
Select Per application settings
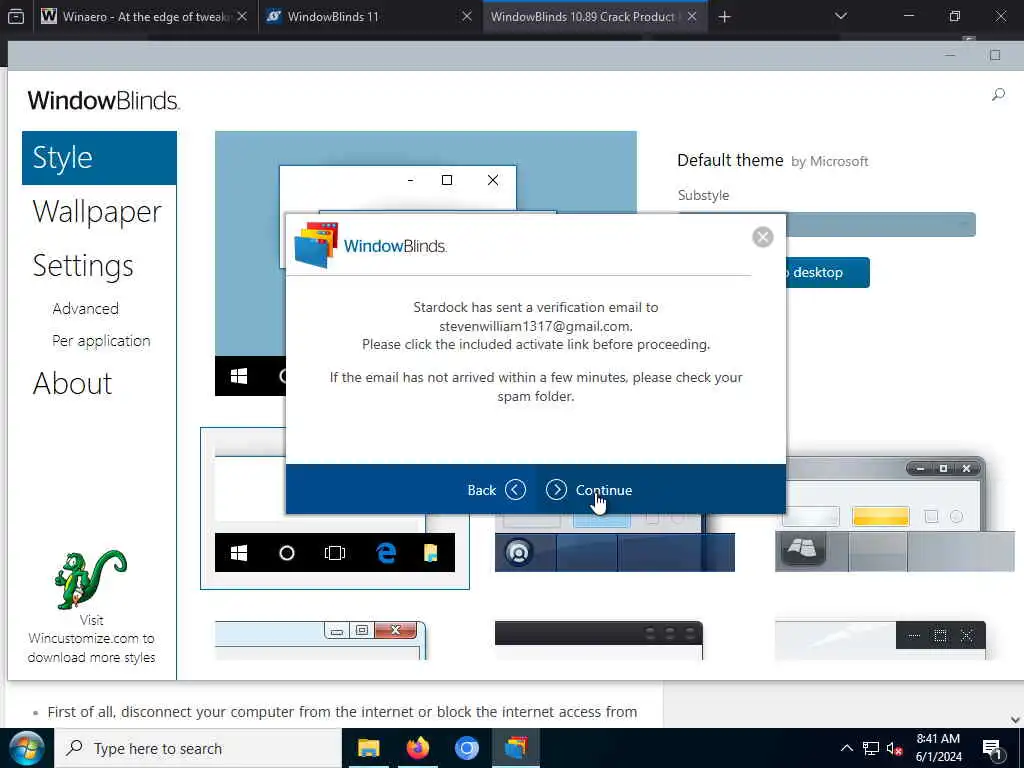click(x=101, y=341)
